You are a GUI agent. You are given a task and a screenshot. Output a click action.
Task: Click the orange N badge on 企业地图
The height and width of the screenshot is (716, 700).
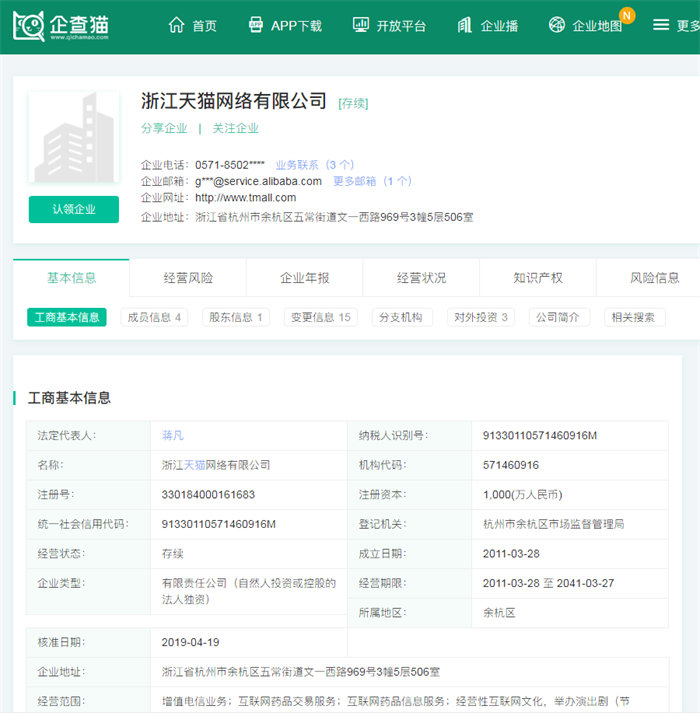[x=627, y=16]
